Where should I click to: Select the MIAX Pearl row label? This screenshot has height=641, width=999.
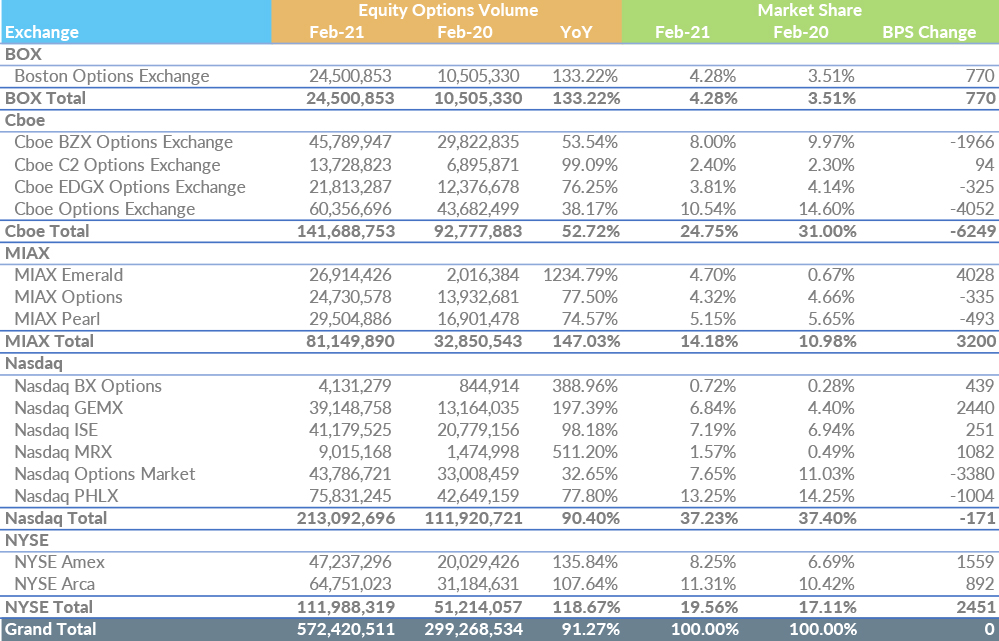pos(57,319)
